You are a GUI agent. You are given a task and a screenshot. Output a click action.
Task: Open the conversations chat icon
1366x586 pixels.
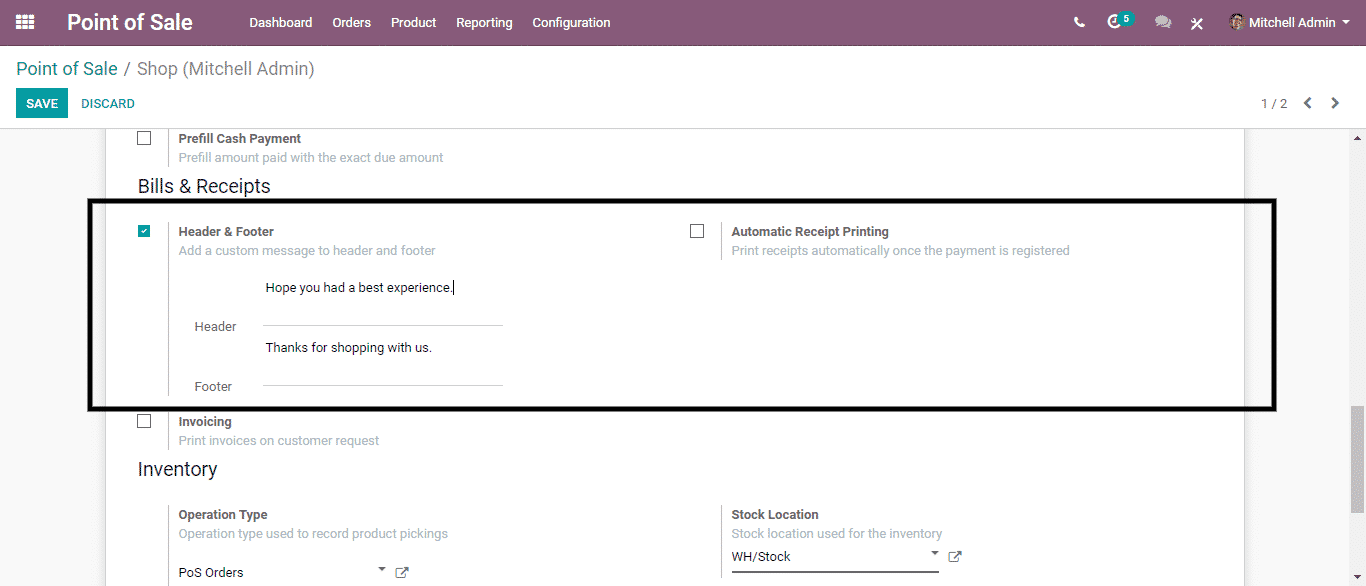[1162, 22]
